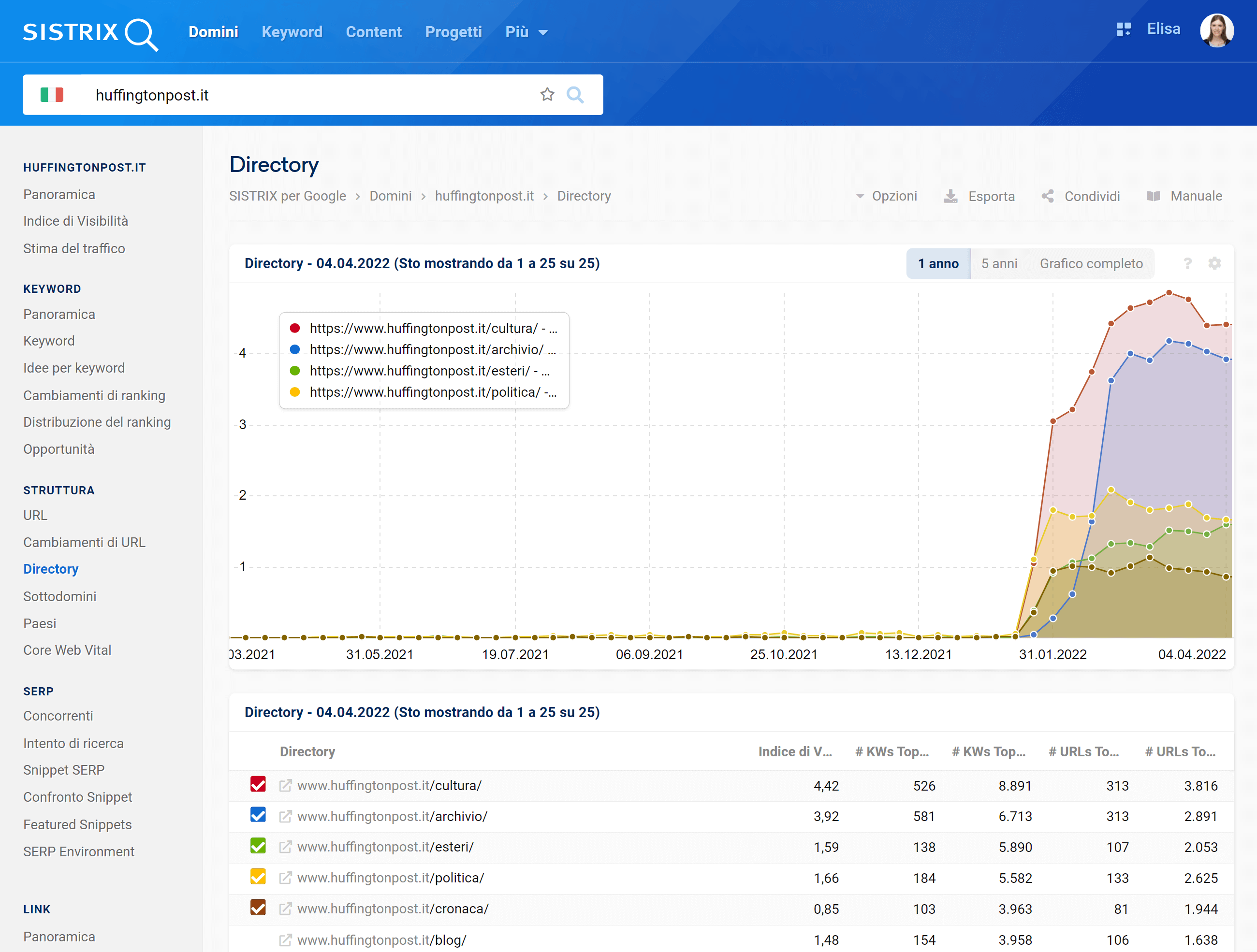Click the Manuale book icon

[x=1153, y=197]
